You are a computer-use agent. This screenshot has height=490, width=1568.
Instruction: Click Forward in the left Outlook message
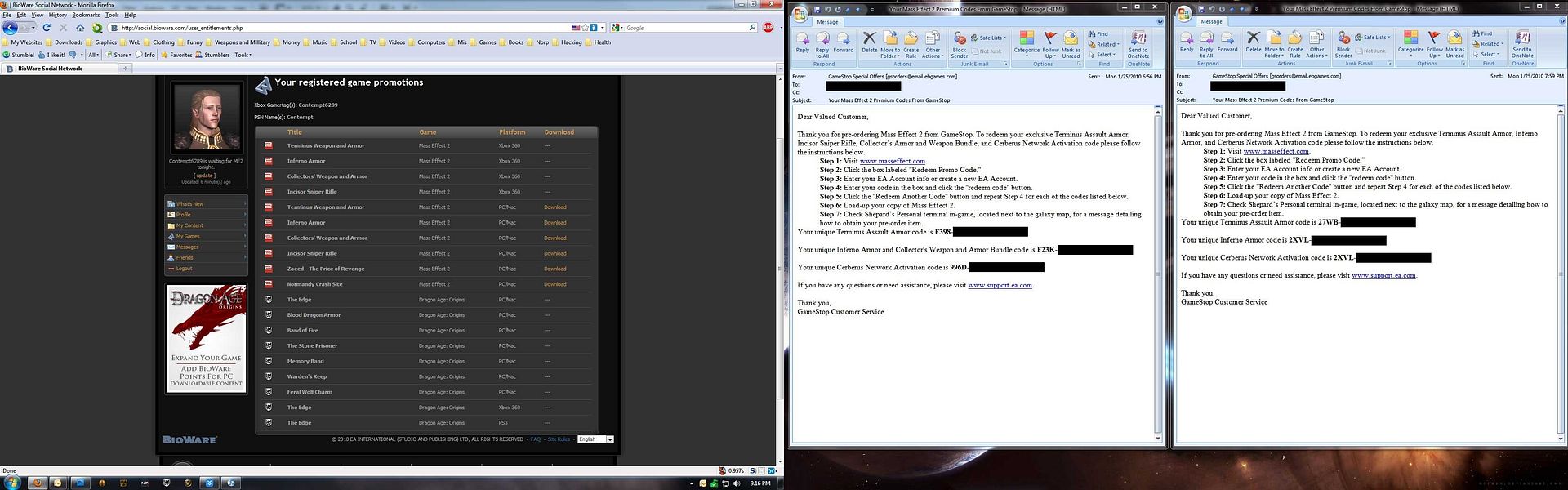click(x=844, y=42)
